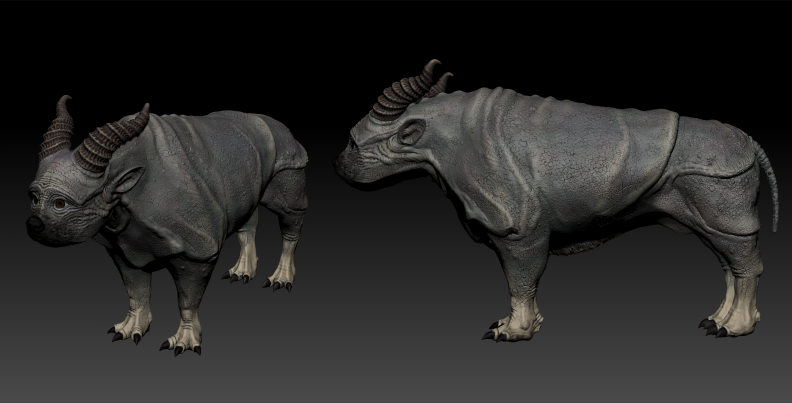
Task: Select the left model's outermost curled horn
Action: (58, 130)
